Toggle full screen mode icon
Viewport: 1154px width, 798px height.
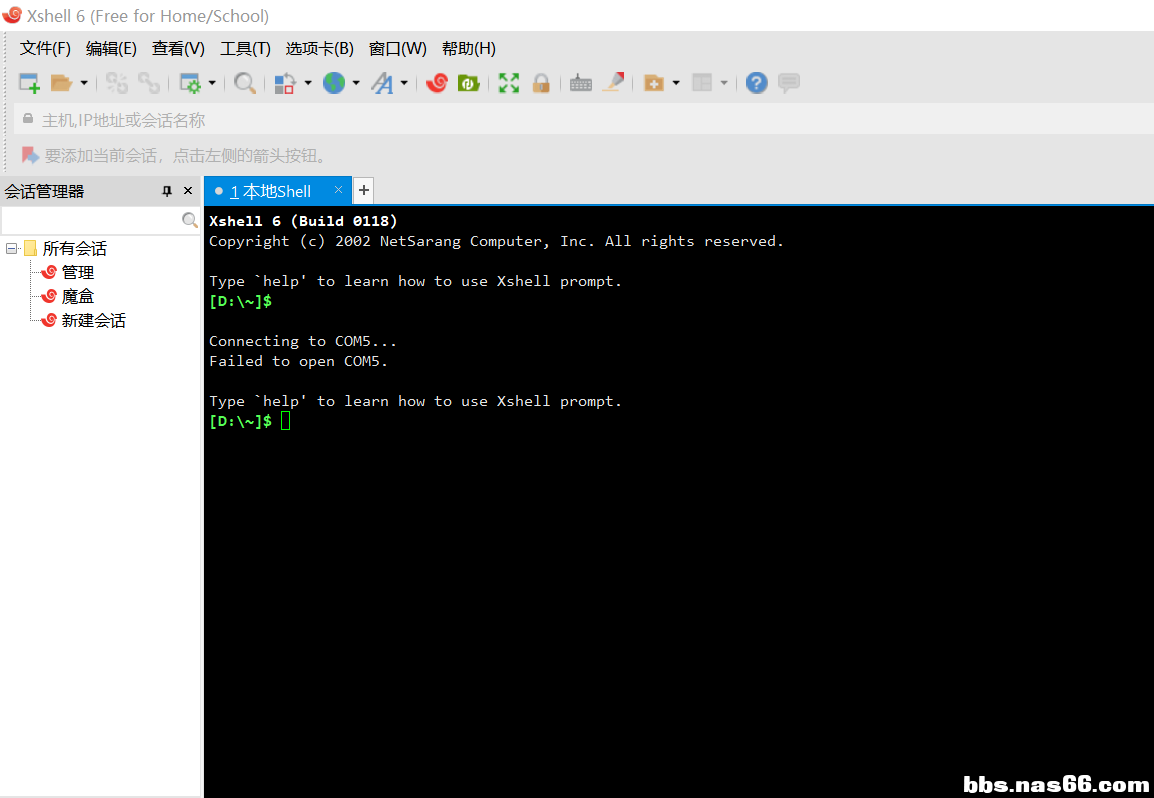click(509, 83)
